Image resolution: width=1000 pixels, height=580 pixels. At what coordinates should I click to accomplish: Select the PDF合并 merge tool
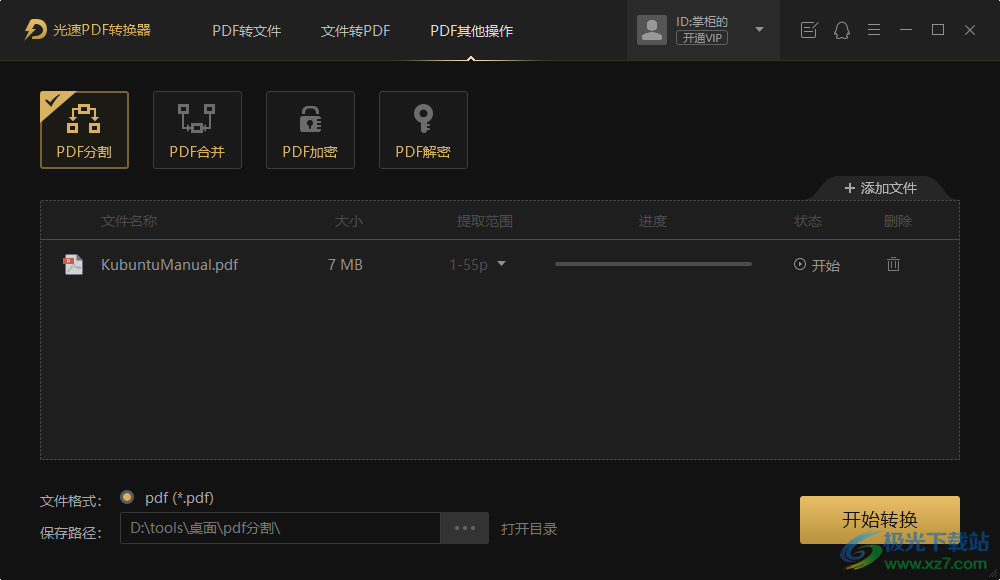pyautogui.click(x=197, y=130)
